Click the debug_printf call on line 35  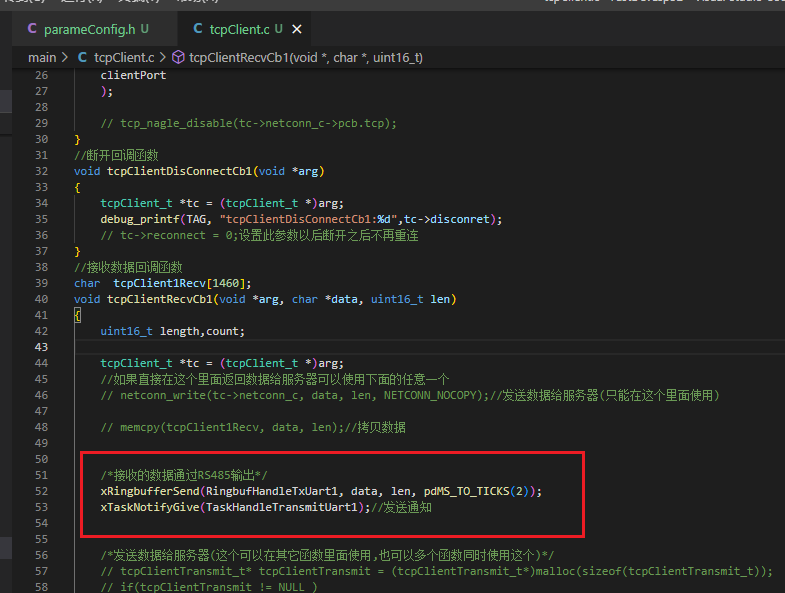click(140, 219)
